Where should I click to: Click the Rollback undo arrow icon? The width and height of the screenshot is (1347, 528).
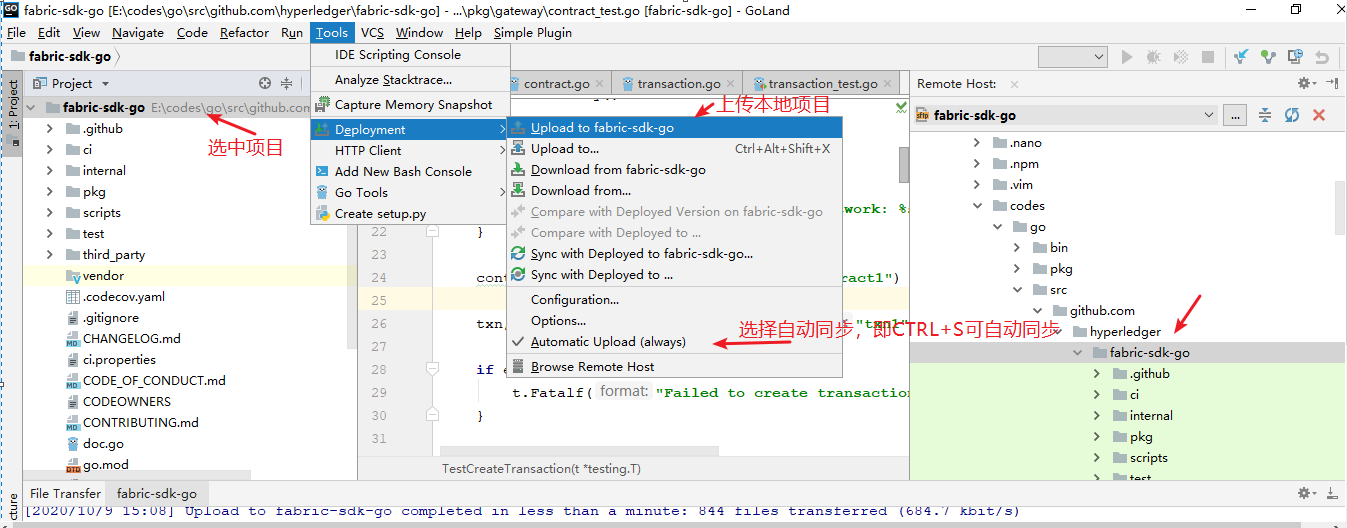pos(1323,58)
